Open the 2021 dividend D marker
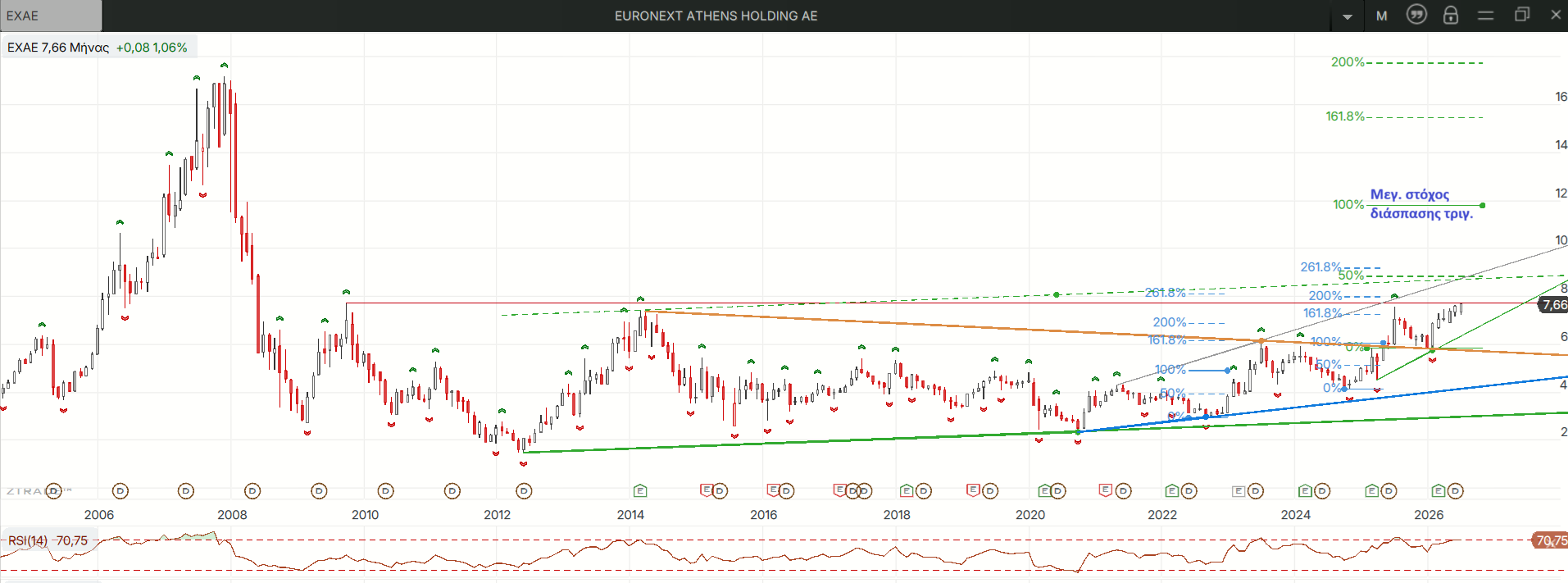This screenshot has width=1568, height=583. pos(1124,491)
